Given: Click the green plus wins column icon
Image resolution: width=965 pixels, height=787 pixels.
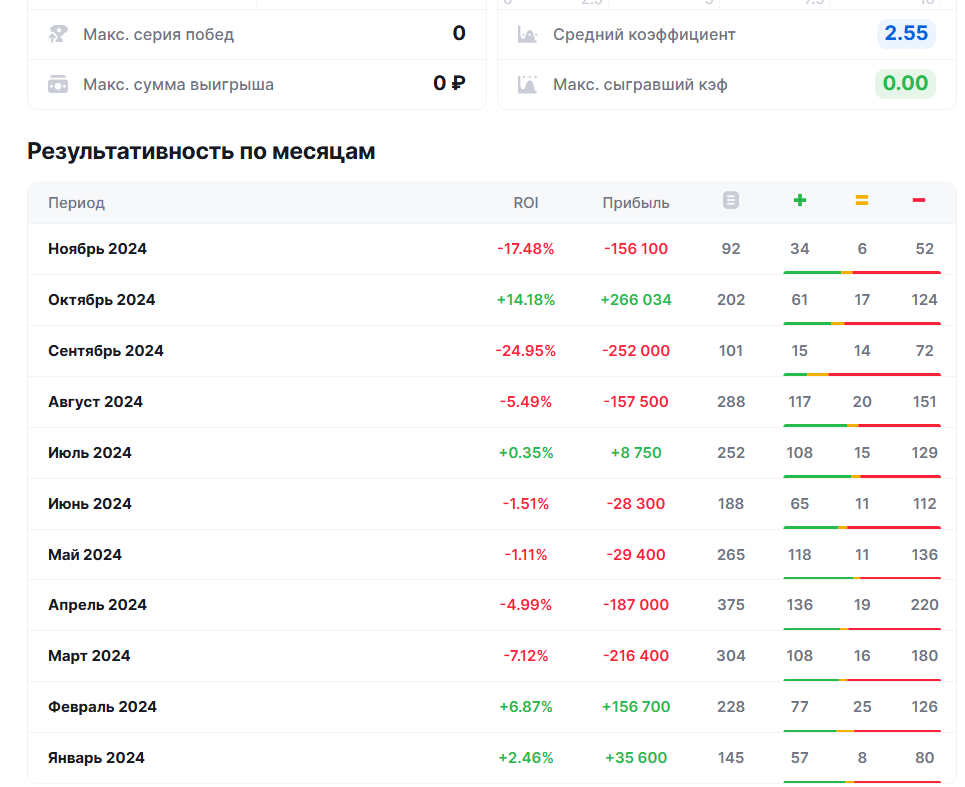Looking at the screenshot, I should [x=799, y=201].
